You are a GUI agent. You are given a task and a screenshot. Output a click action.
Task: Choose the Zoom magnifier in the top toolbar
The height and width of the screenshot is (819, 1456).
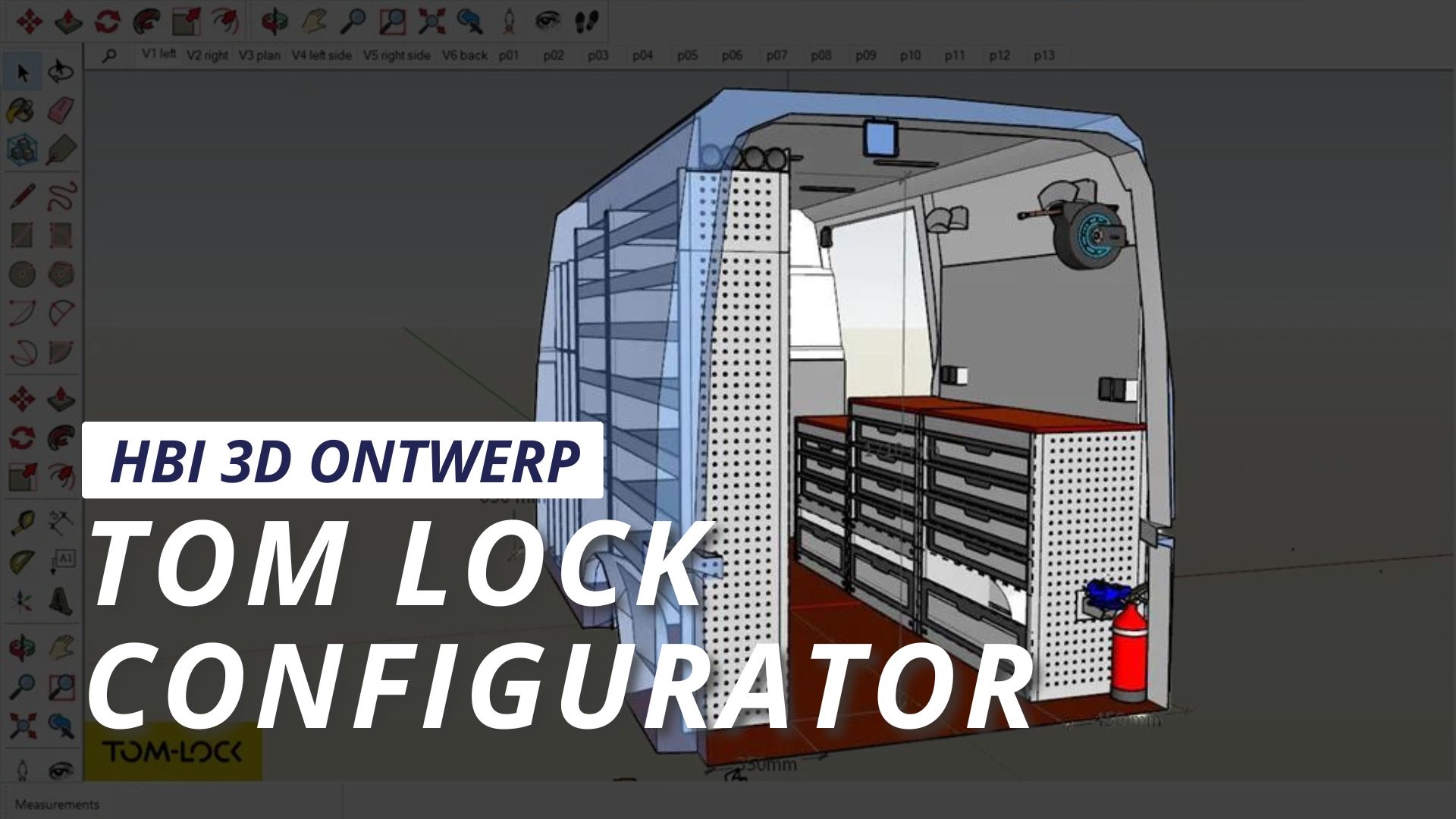(353, 21)
